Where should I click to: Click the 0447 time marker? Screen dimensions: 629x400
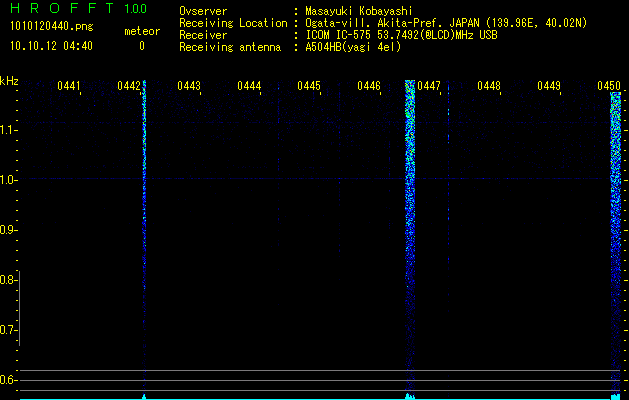click(429, 86)
